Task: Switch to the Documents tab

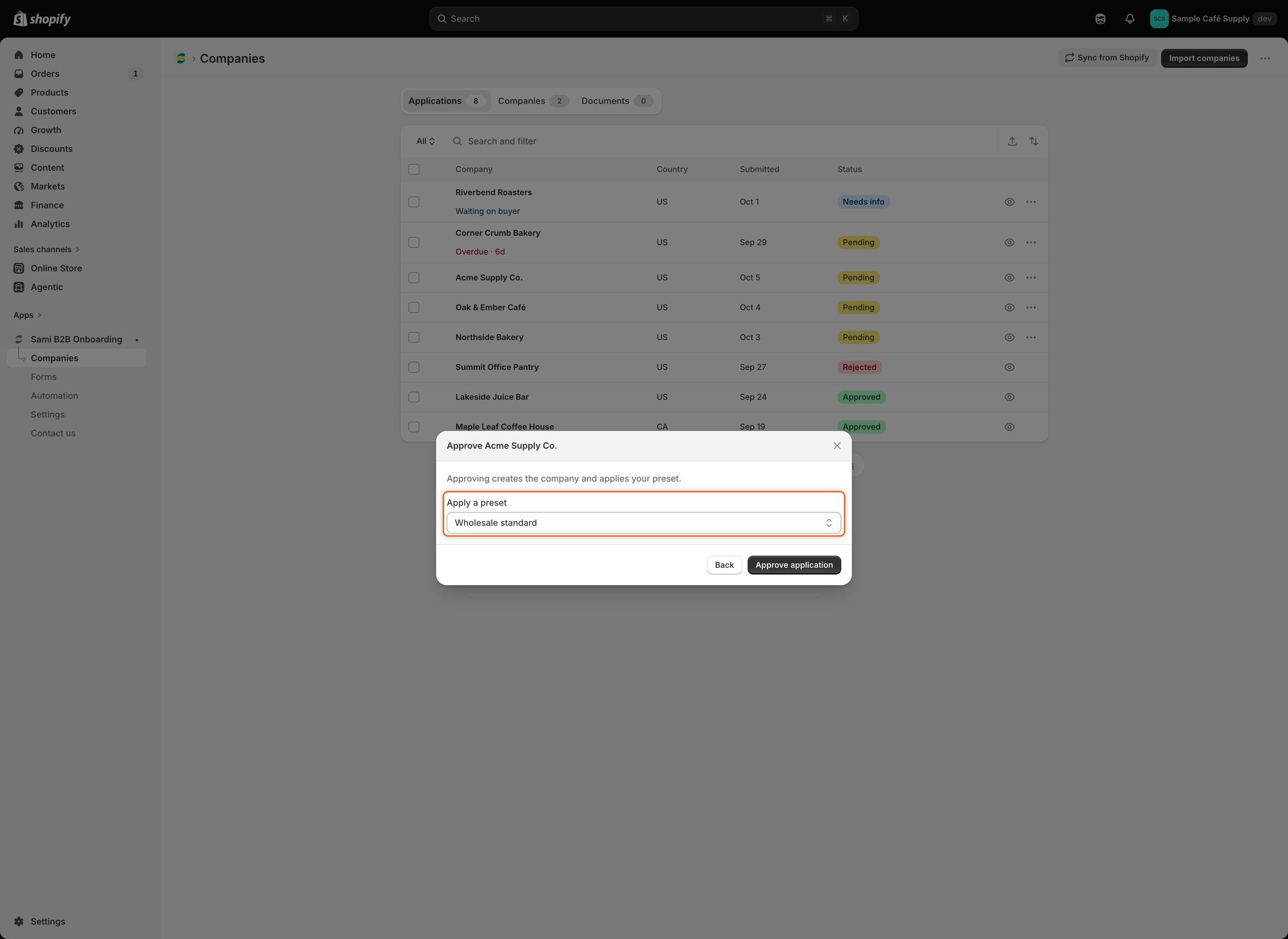Action: click(x=617, y=101)
